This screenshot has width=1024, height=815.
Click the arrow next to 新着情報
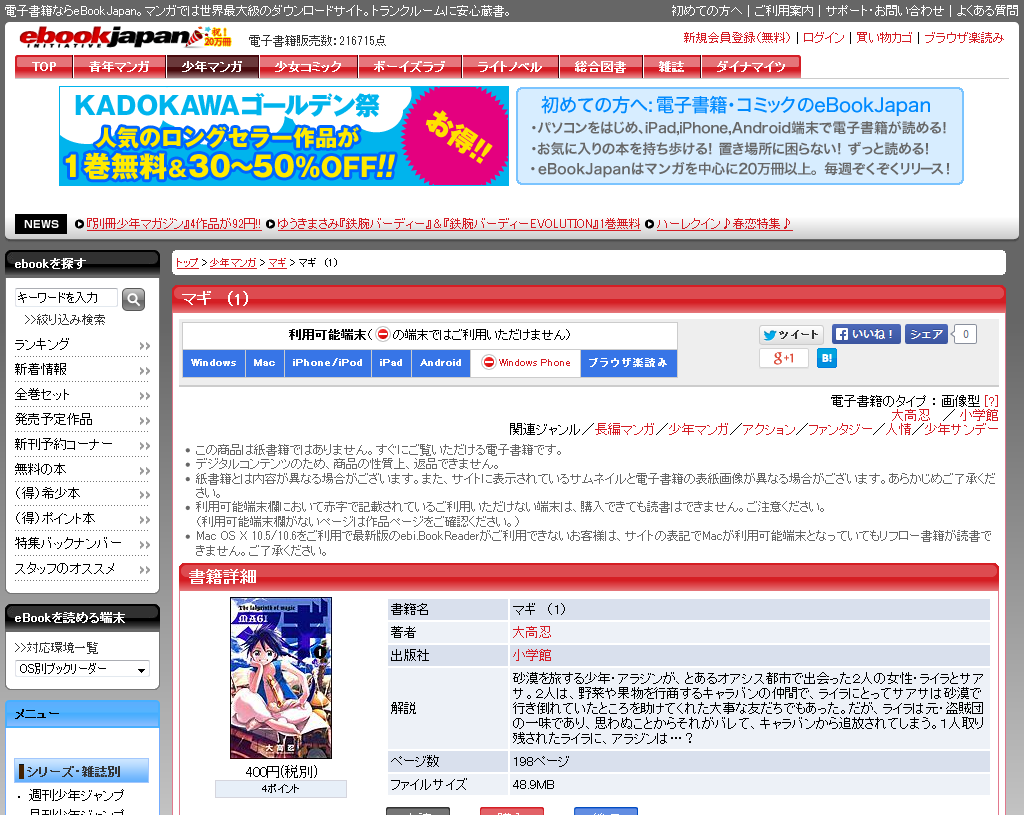point(144,371)
